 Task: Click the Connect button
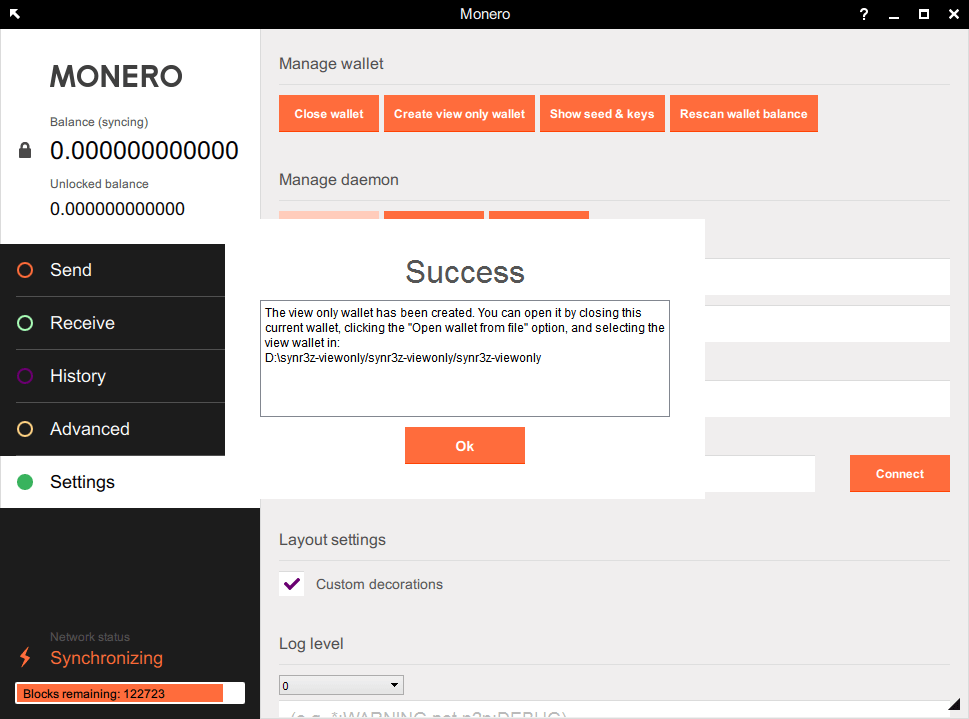pyautogui.click(x=900, y=474)
